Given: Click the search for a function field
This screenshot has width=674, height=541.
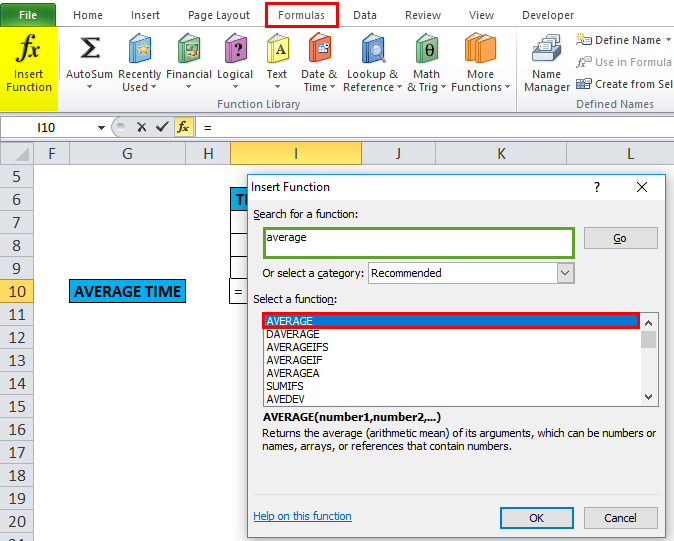Looking at the screenshot, I should (x=419, y=243).
